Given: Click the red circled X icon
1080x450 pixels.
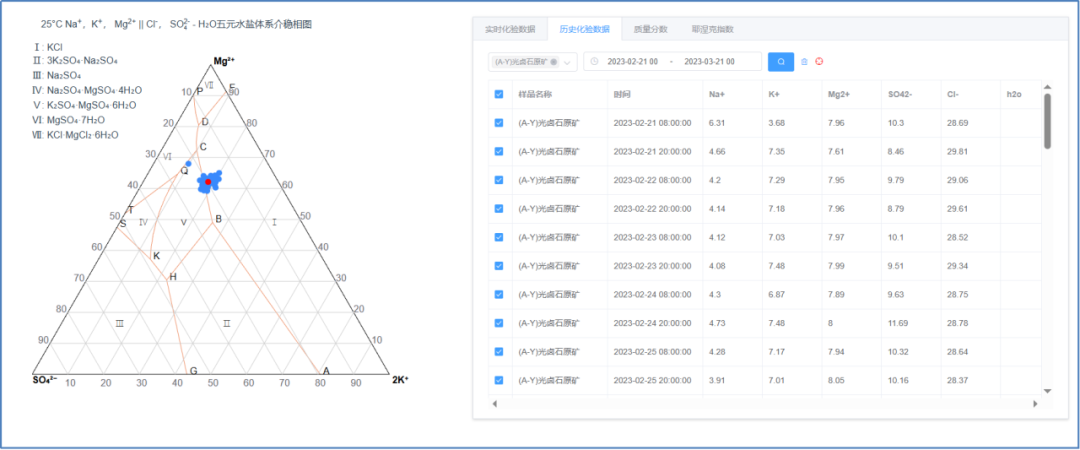Looking at the screenshot, I should (x=819, y=61).
